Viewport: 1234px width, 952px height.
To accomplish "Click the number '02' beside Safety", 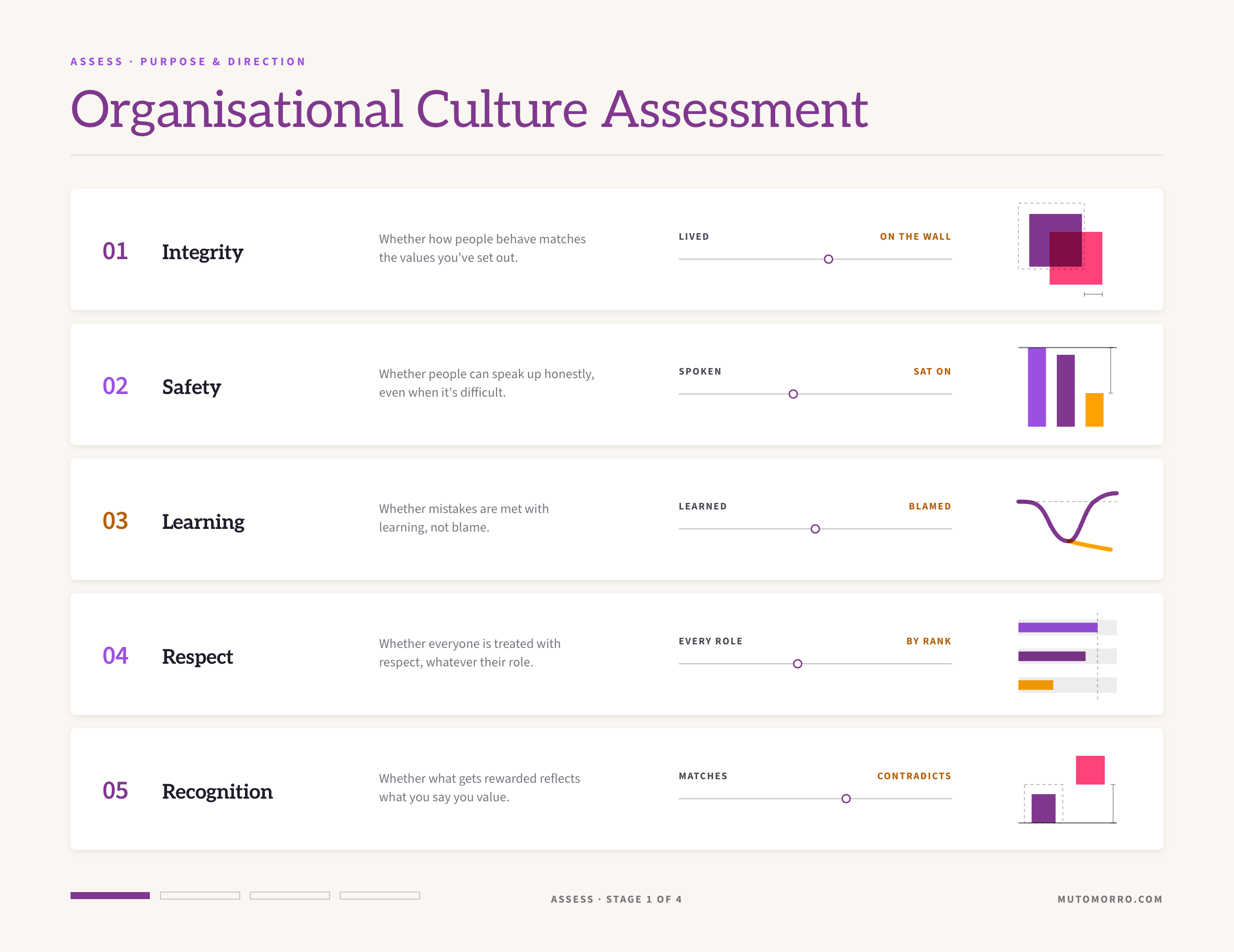I will [x=115, y=386].
